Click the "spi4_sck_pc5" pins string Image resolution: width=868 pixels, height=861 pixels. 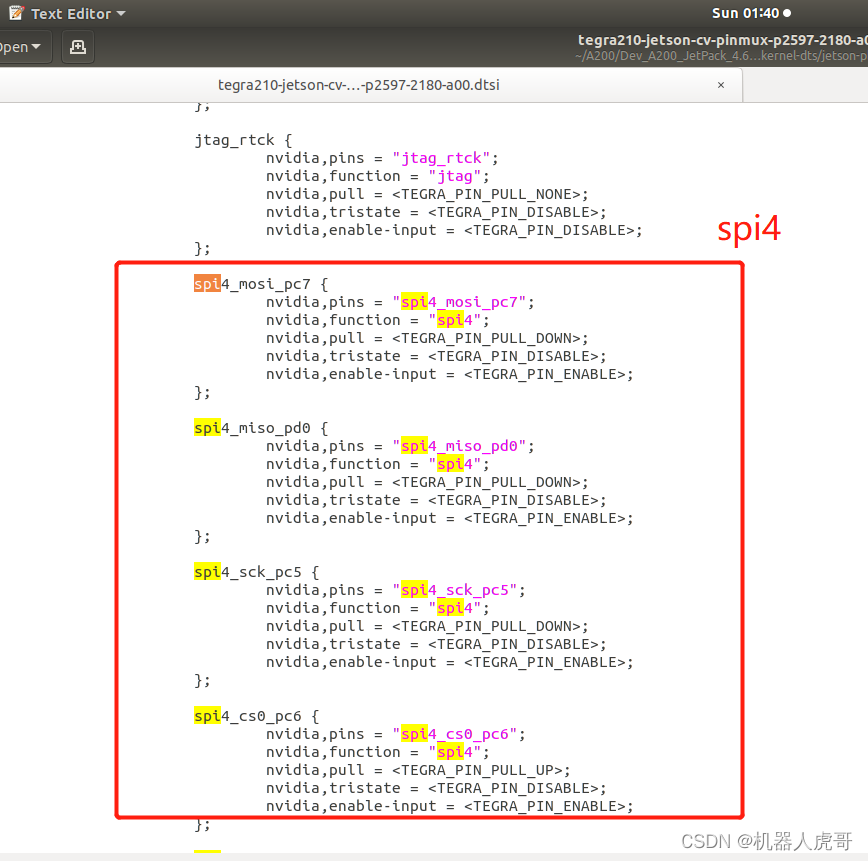454,590
